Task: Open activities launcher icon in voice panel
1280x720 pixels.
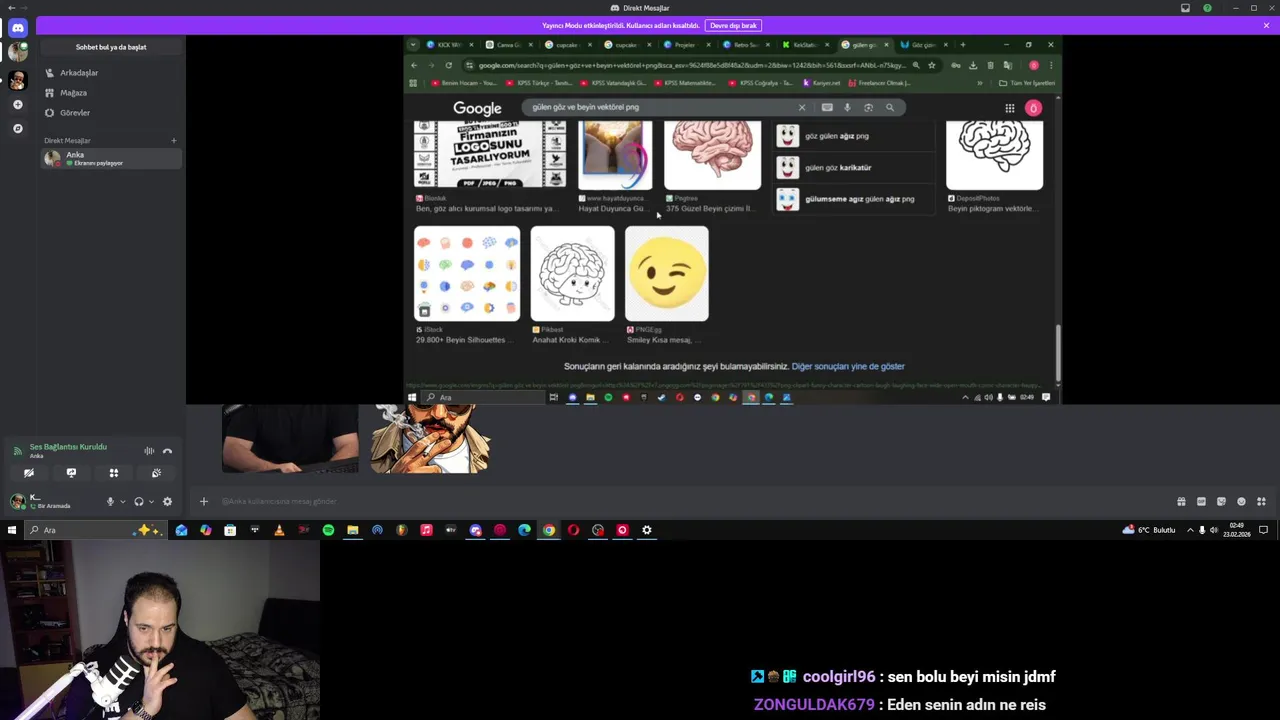Action: point(114,473)
